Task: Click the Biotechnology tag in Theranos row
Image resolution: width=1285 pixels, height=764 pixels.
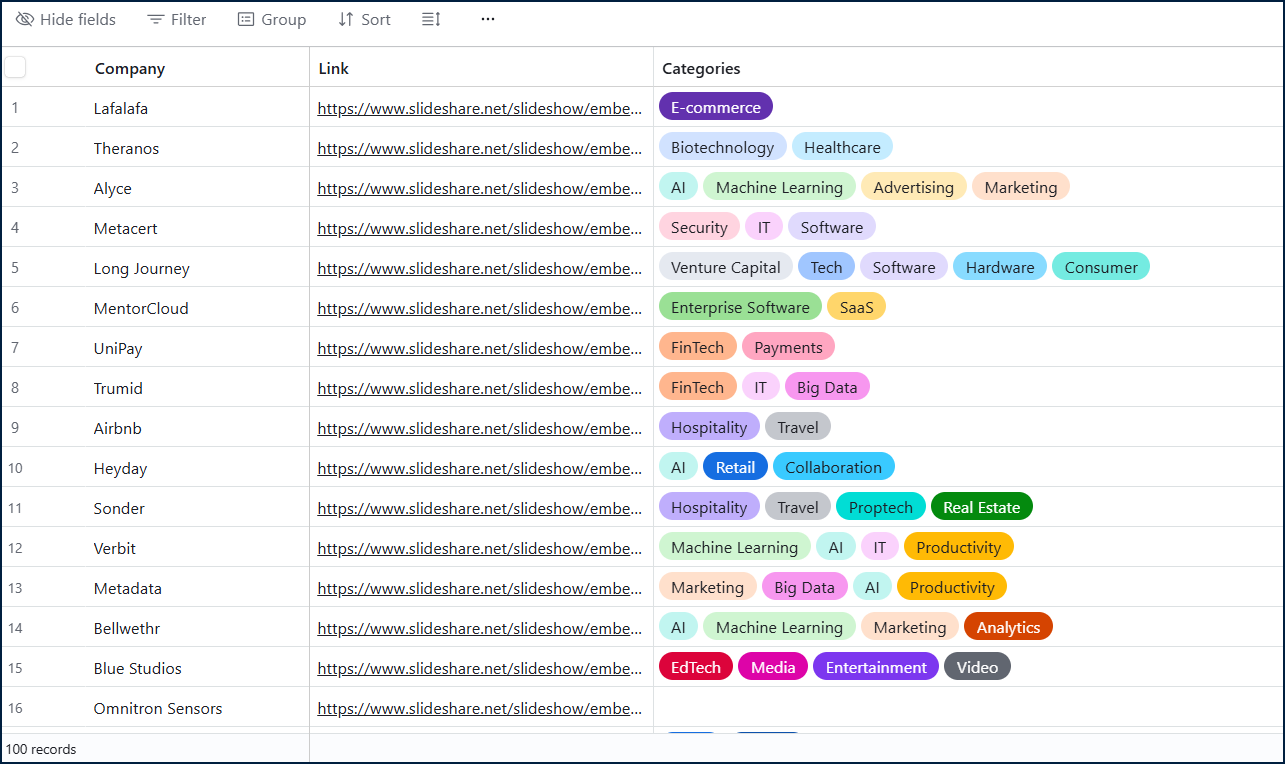Action: coord(722,147)
